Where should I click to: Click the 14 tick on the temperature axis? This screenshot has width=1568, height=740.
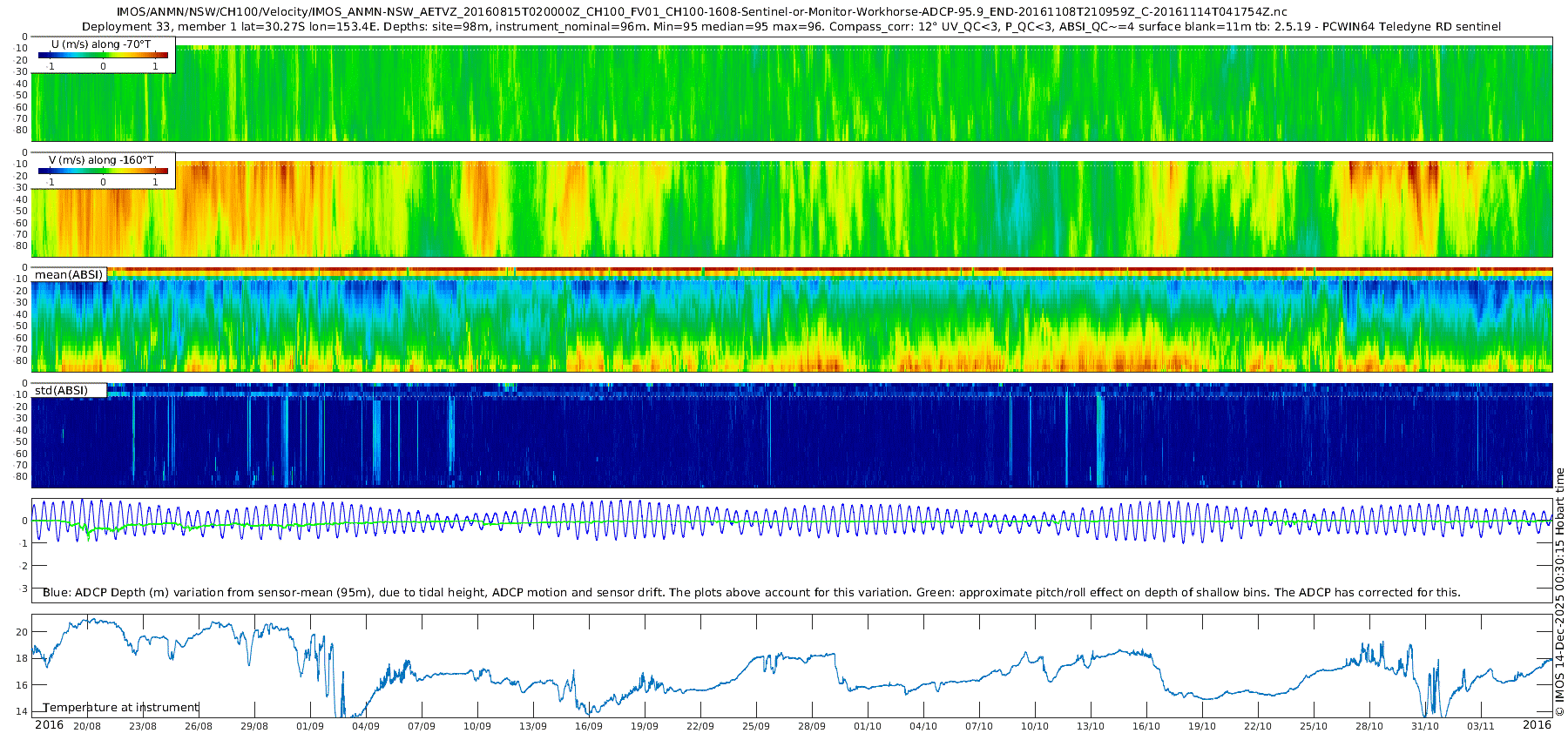22,712
